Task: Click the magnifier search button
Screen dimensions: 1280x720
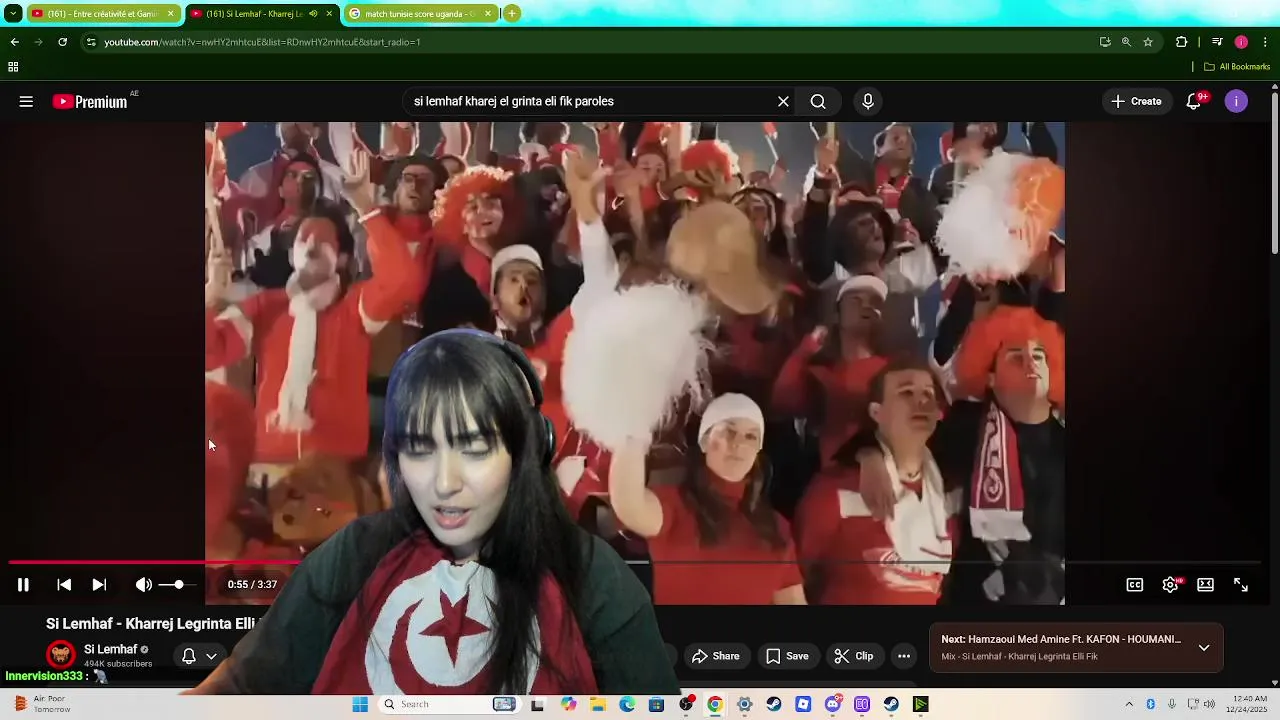Action: [x=818, y=101]
